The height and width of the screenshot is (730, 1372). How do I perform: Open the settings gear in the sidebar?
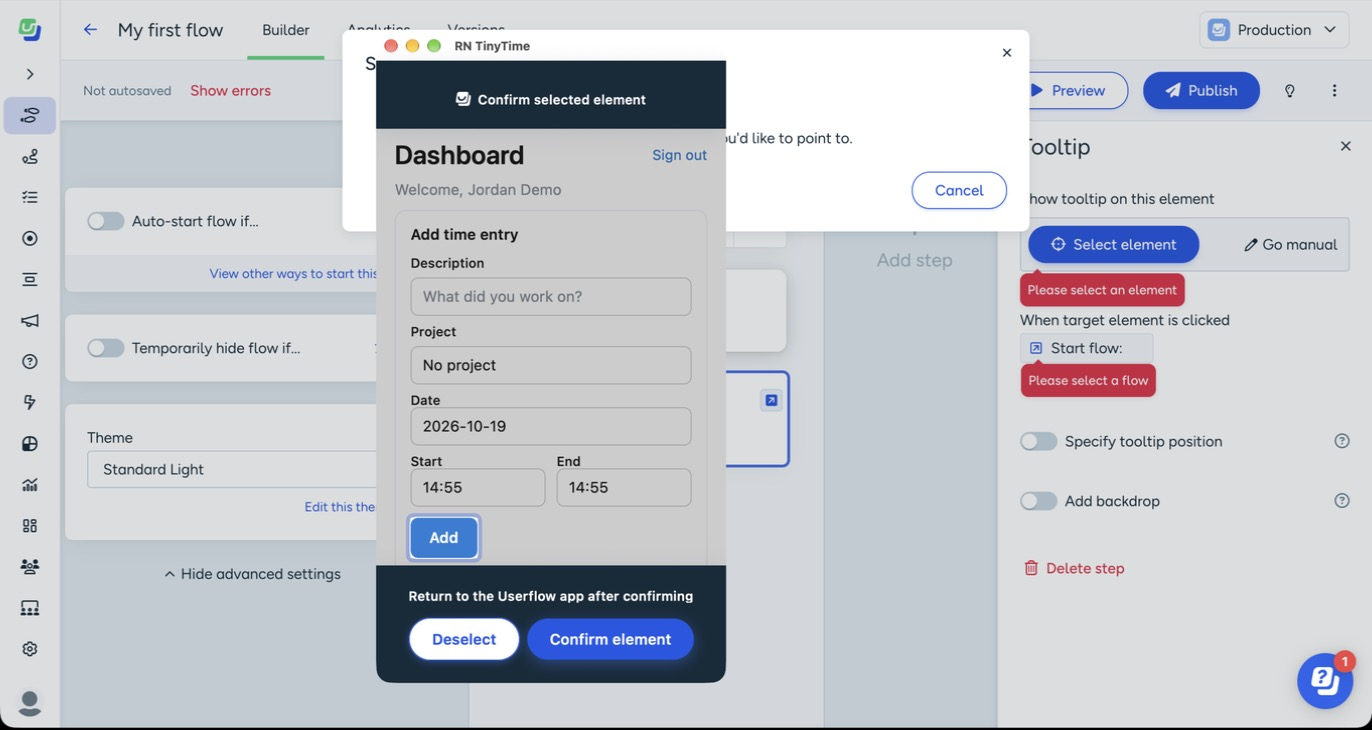pos(30,649)
